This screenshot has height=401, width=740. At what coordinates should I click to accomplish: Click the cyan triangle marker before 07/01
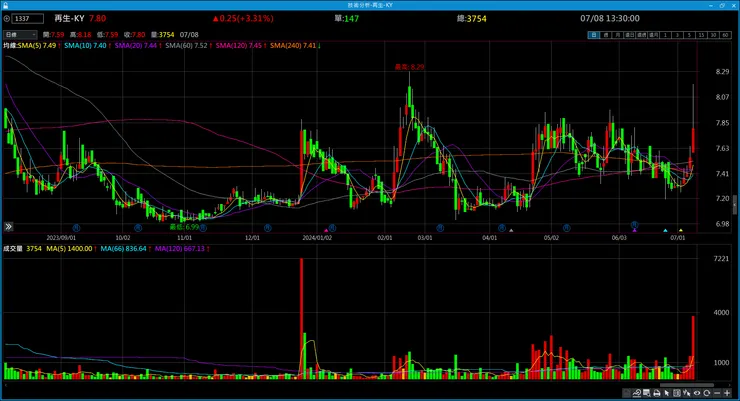pyautogui.click(x=665, y=230)
